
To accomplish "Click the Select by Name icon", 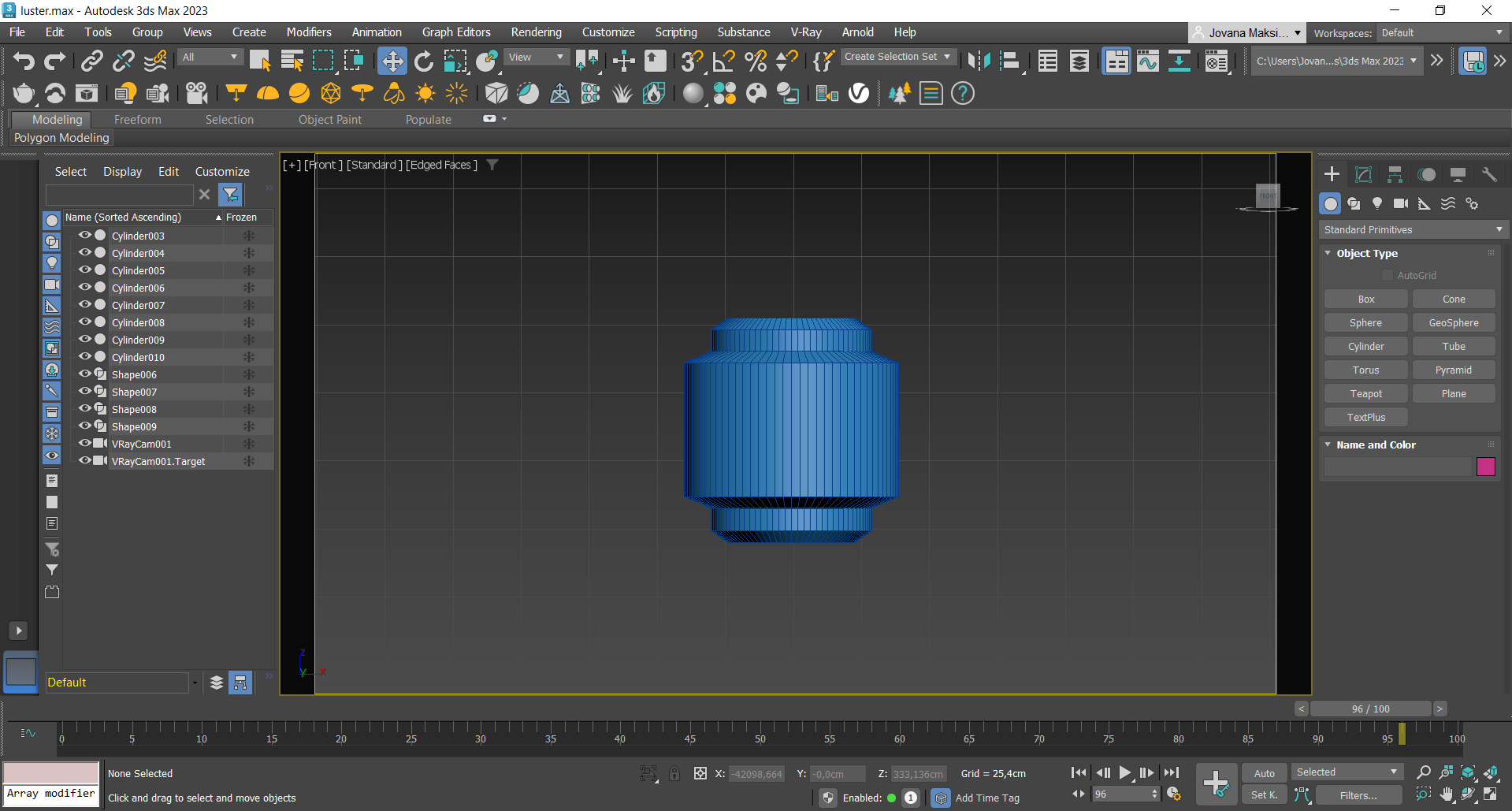I will [x=292, y=61].
